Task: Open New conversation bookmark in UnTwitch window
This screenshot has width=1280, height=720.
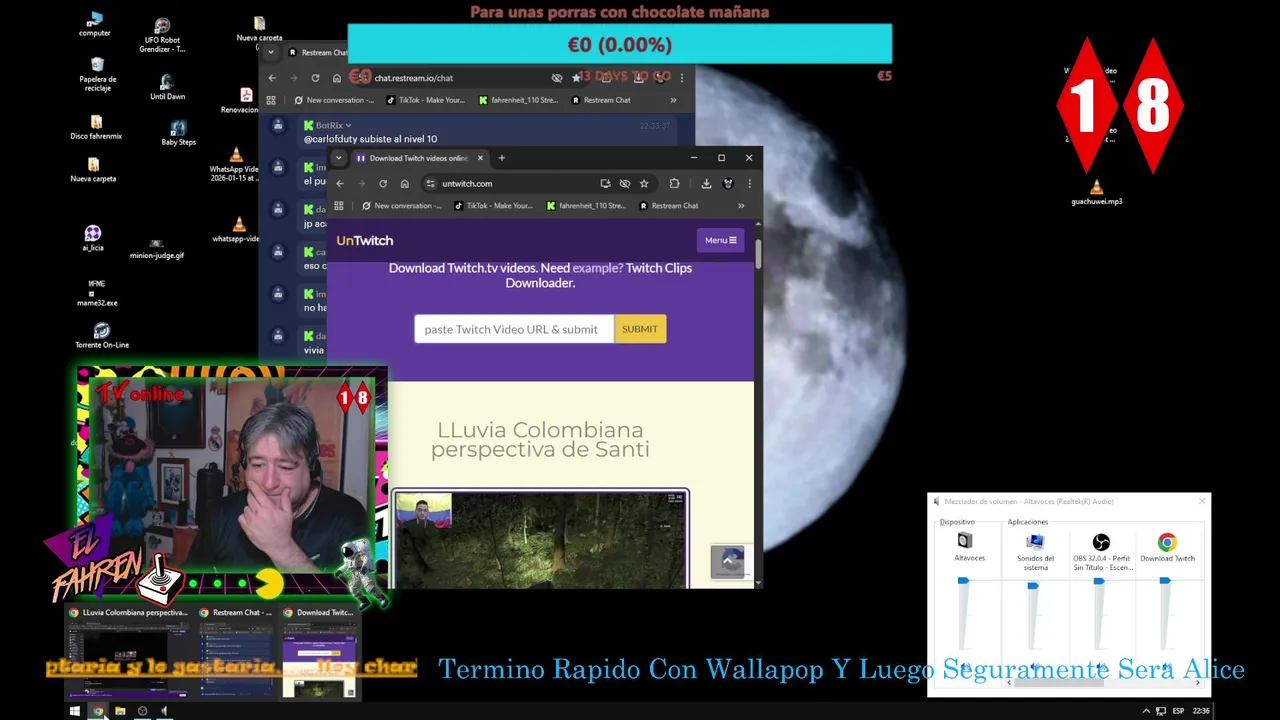Action: click(402, 206)
